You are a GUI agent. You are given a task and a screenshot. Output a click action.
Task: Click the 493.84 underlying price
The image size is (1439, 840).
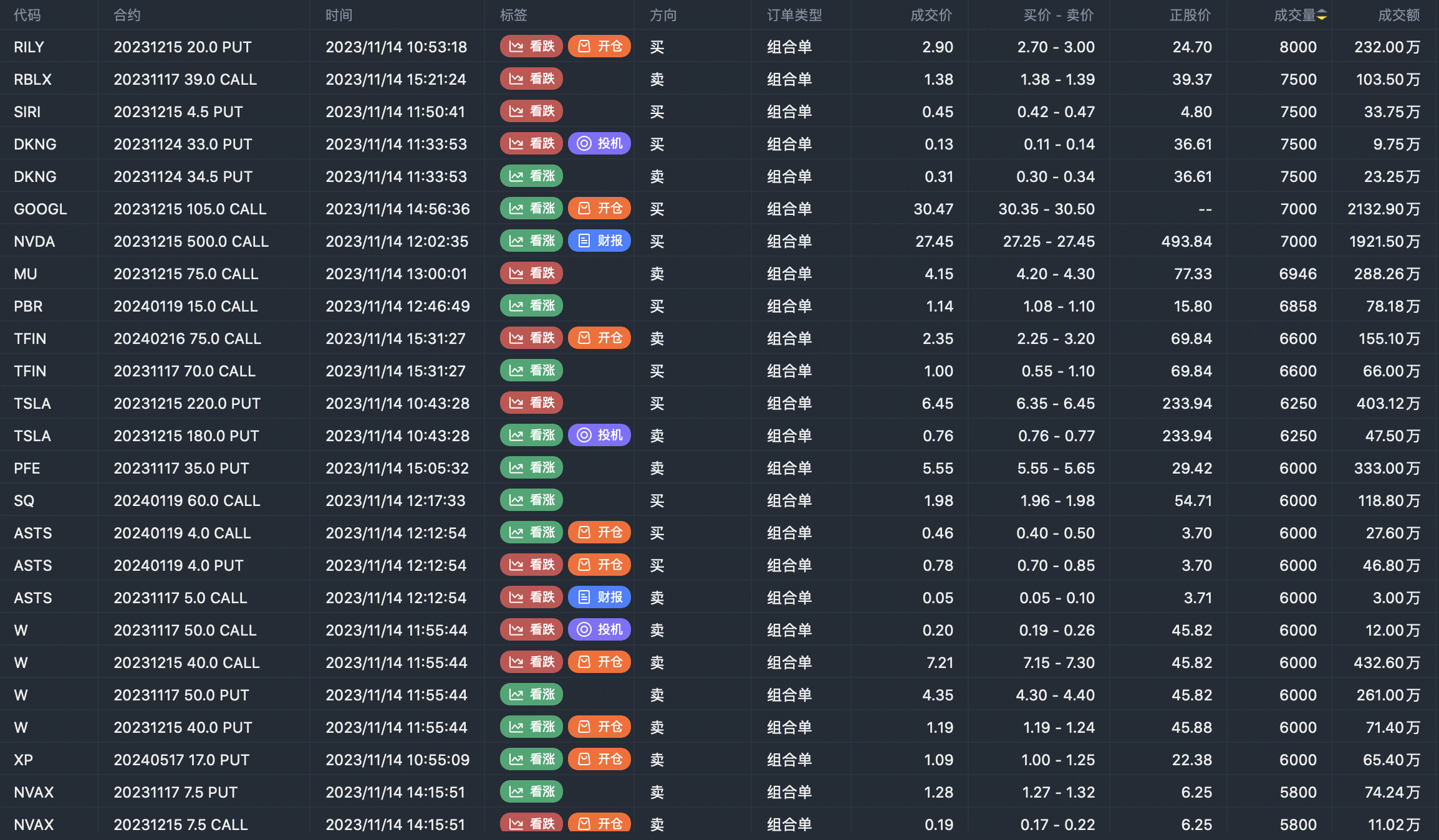[x=1186, y=241]
